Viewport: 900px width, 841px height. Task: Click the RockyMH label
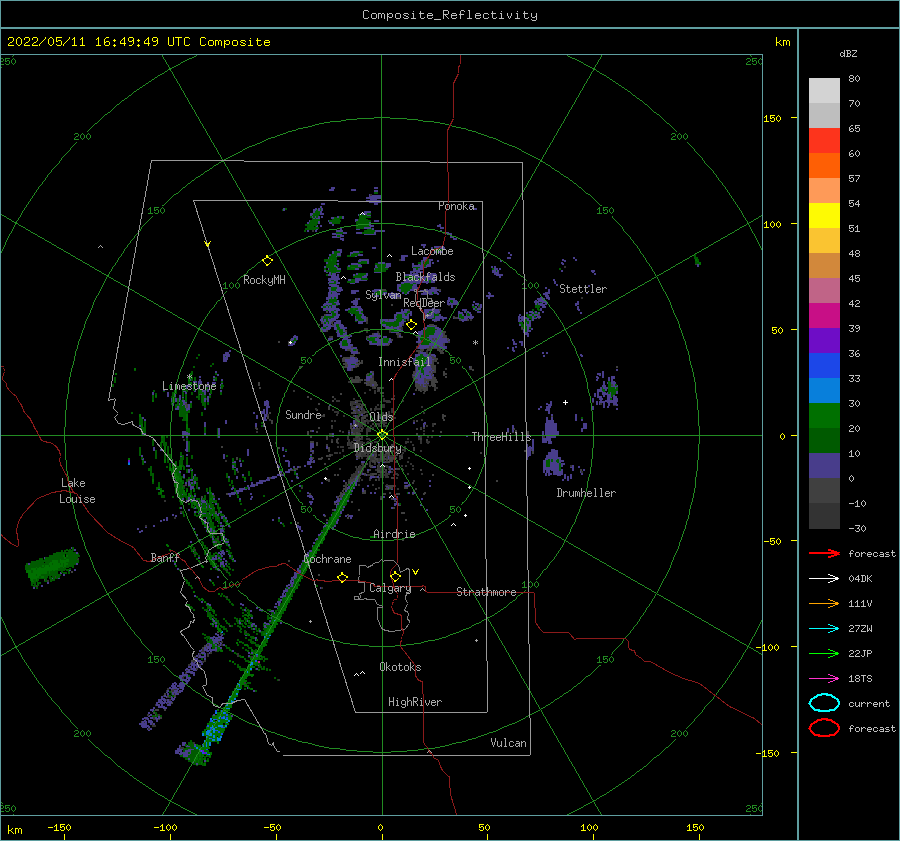coord(264,280)
